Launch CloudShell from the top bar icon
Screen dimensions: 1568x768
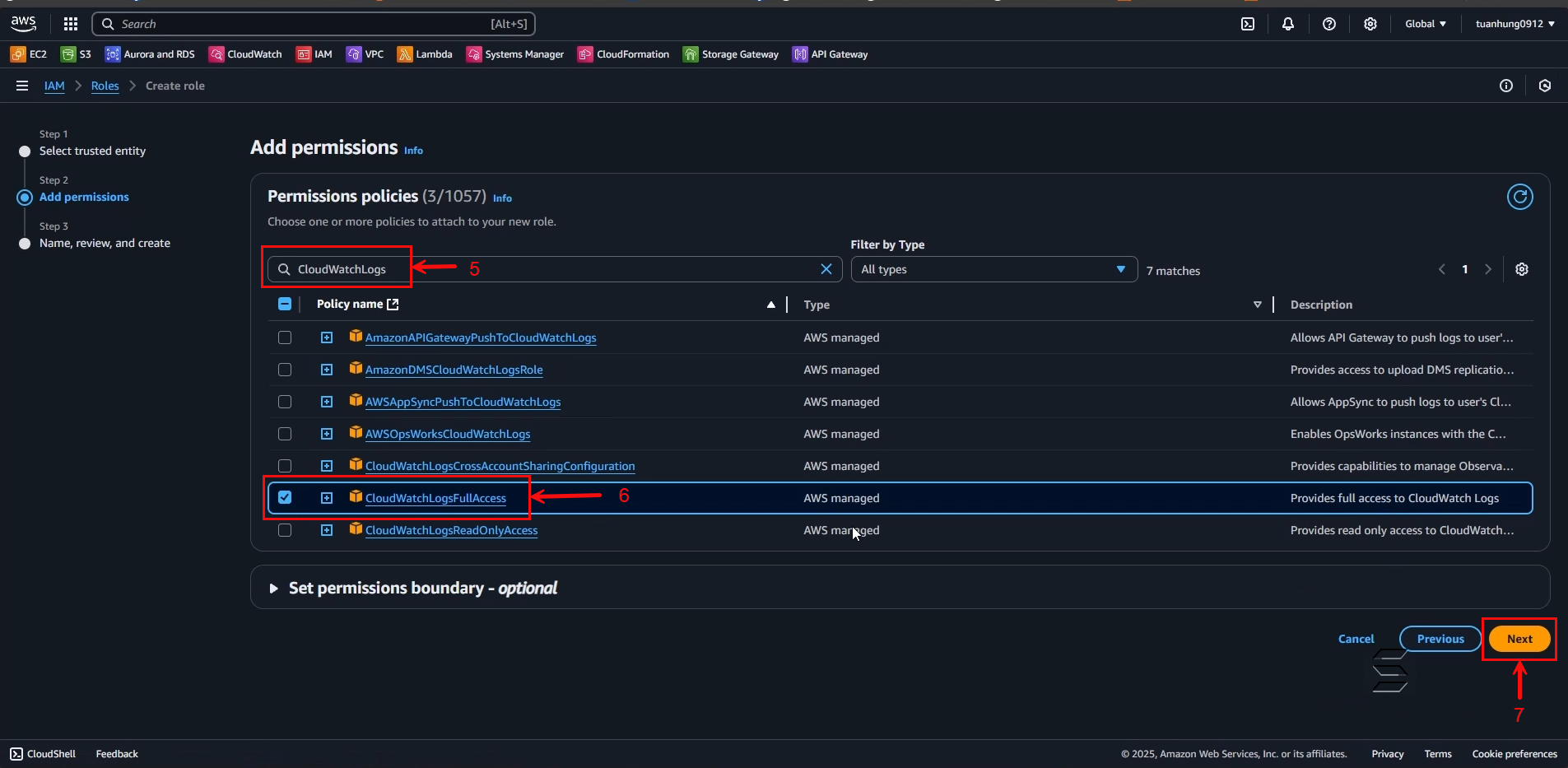[1248, 24]
